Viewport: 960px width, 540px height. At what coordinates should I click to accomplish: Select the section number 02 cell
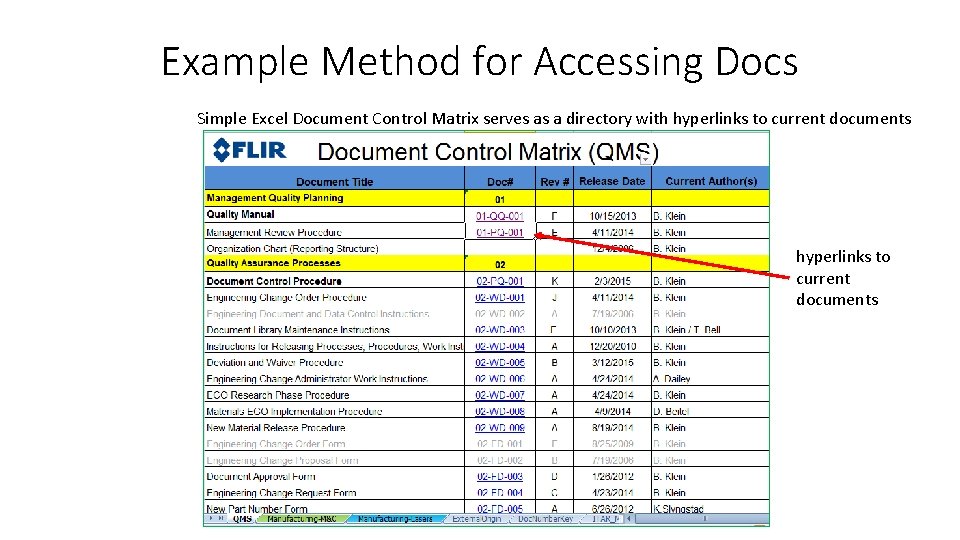pyautogui.click(x=500, y=264)
